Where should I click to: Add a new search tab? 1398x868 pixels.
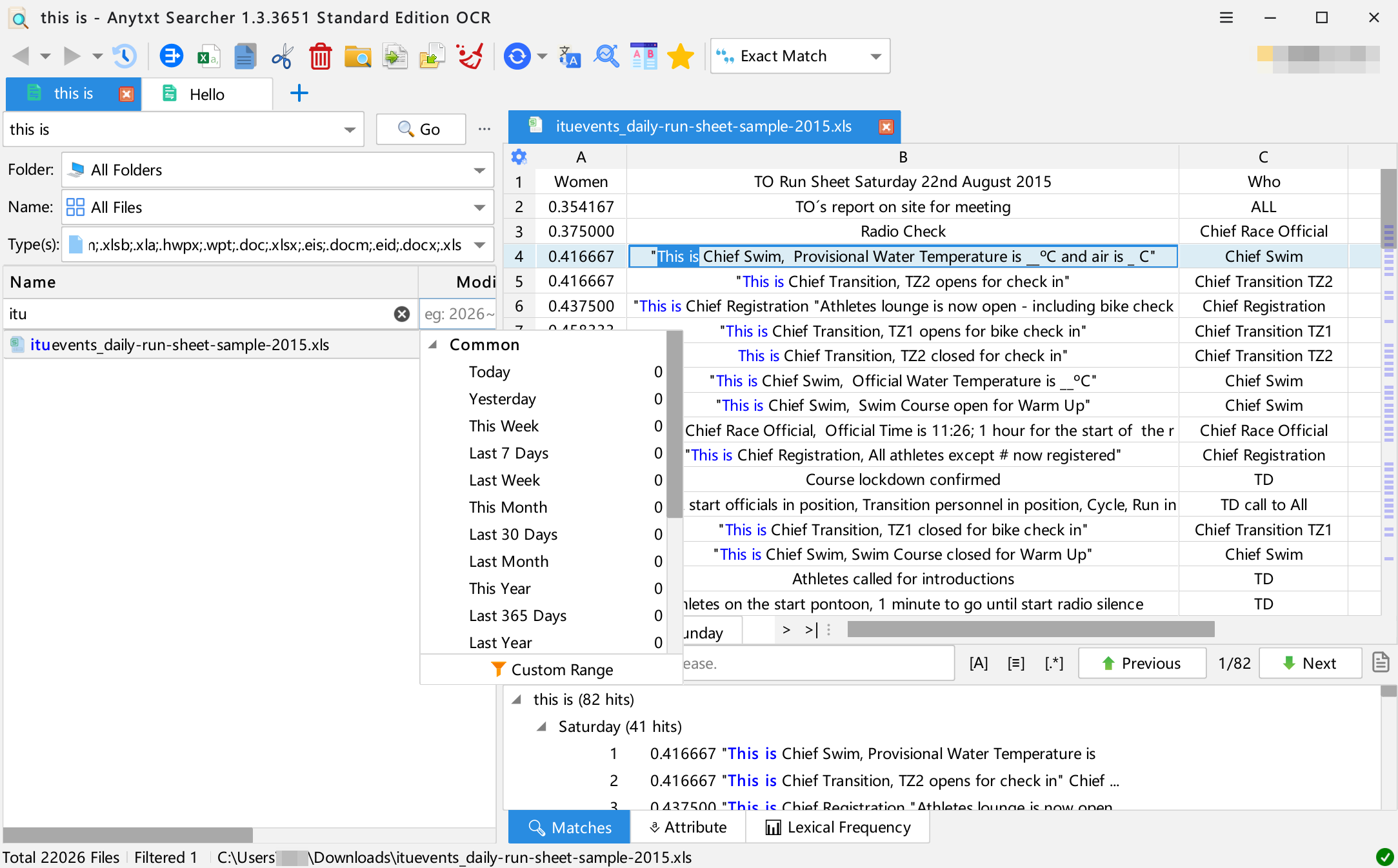(x=299, y=94)
